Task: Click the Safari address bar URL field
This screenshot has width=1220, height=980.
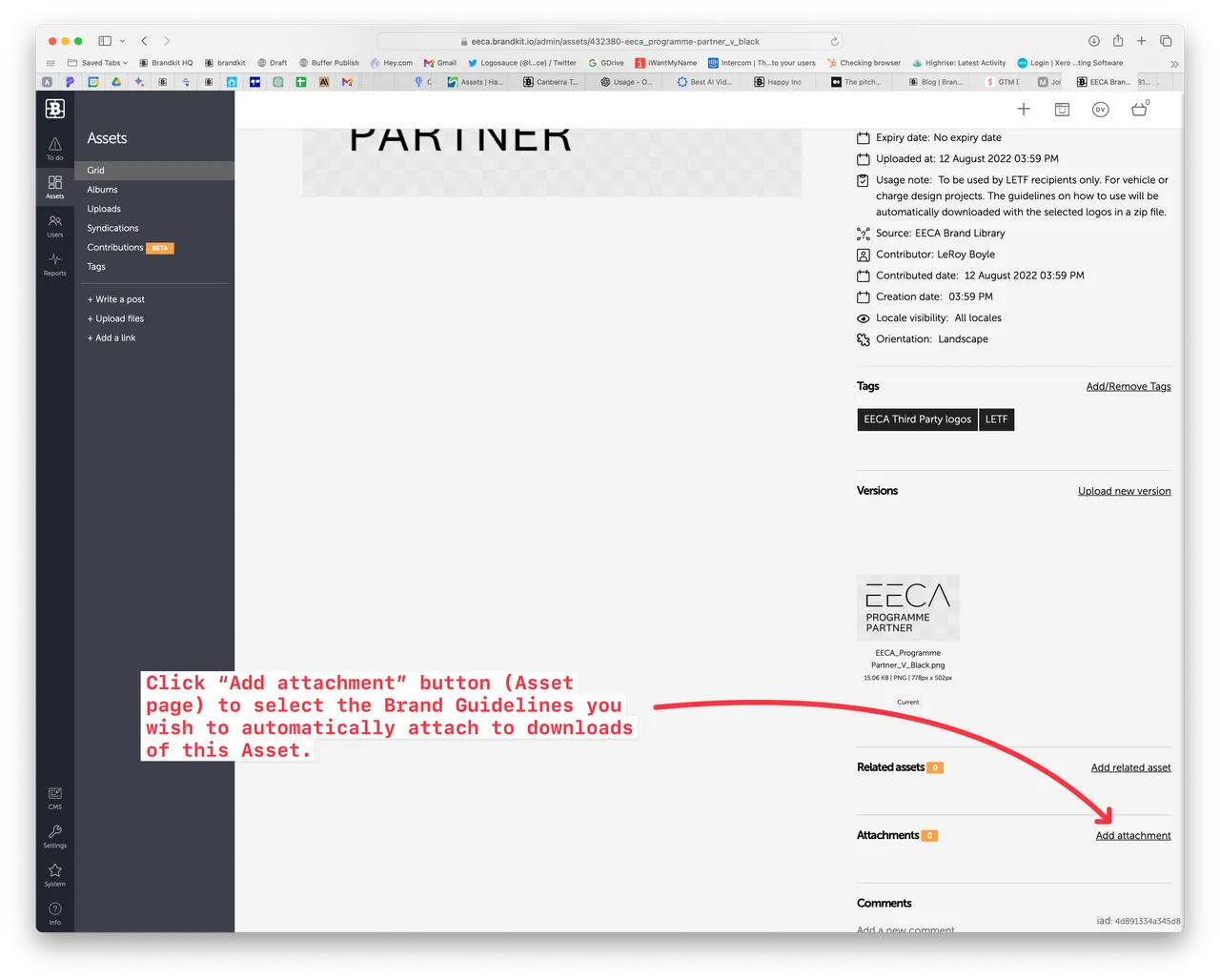Action: (610, 41)
